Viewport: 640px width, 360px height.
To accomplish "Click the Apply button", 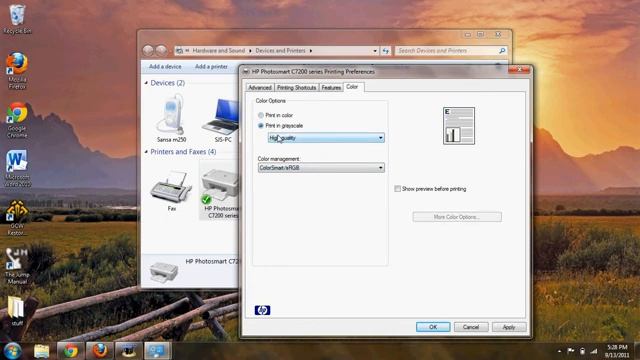I will 509,327.
